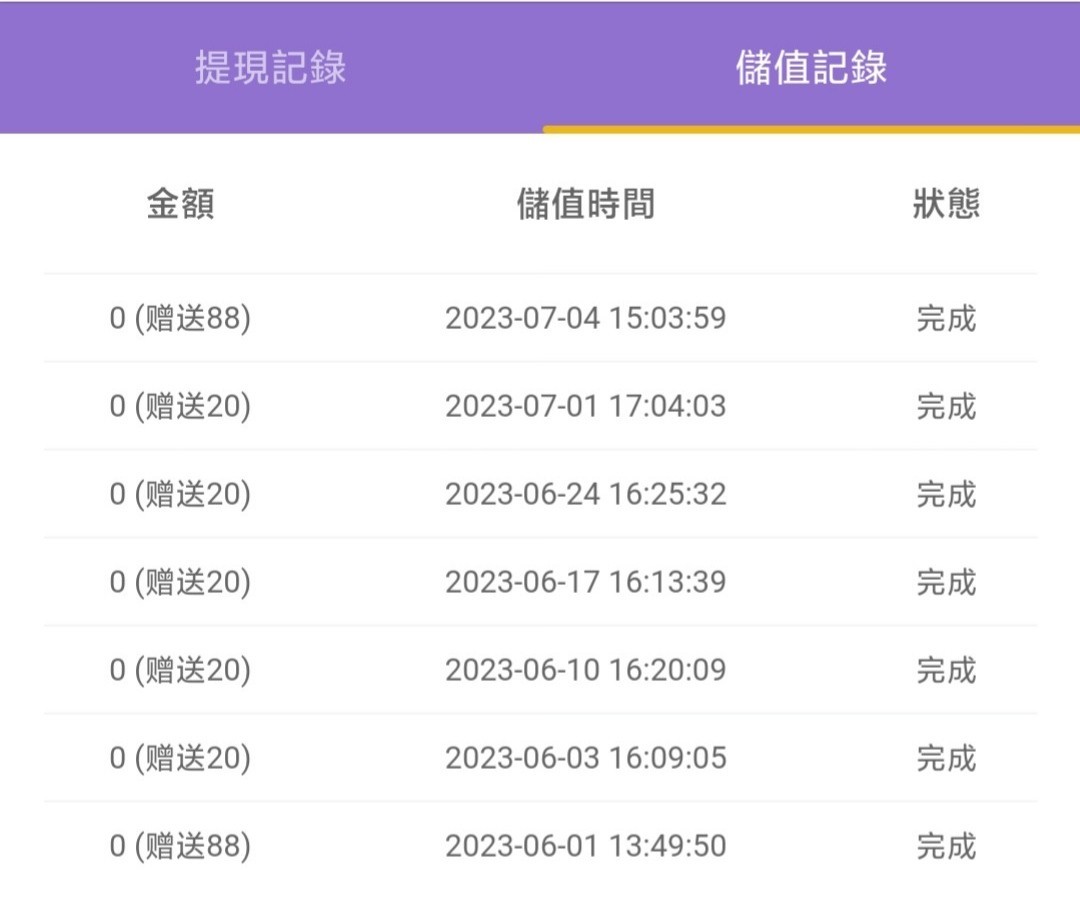Select the 2023-06-24 16:25:32 timestamp
Image resolution: width=1080 pixels, height=907 pixels.
click(x=585, y=494)
